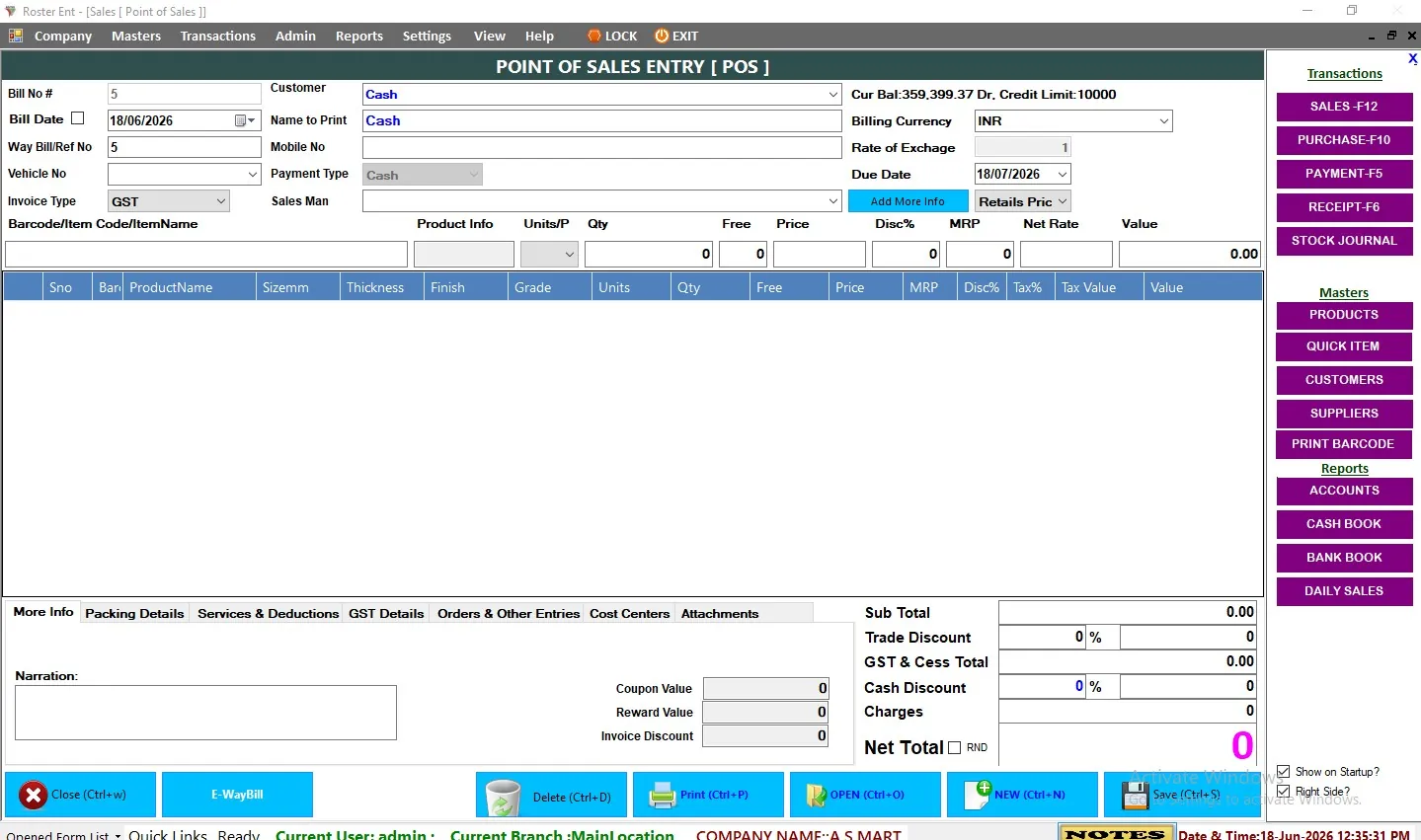
Task: Click the application icon beside Company menu
Action: point(16,36)
